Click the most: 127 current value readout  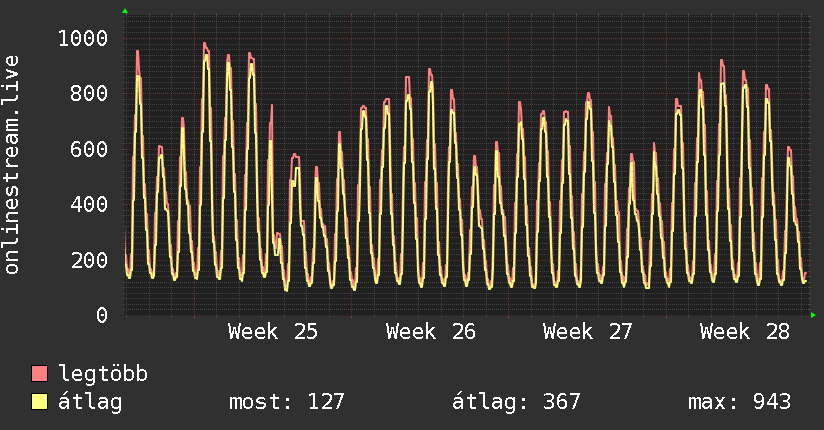(x=286, y=402)
